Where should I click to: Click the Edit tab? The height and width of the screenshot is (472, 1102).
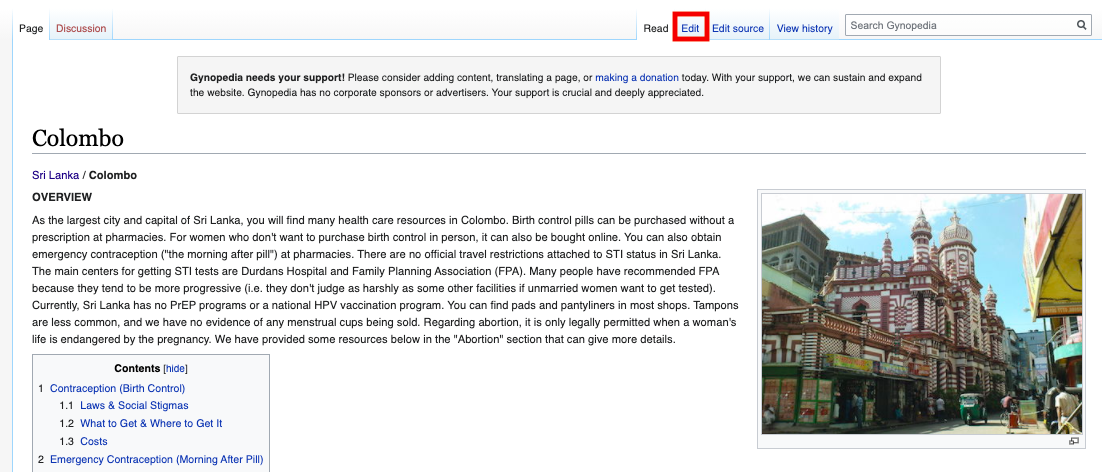pos(690,28)
